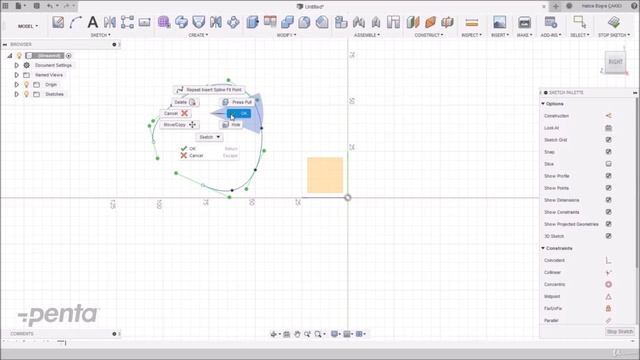Click the Look At icon in Sketch Palette
Image resolution: width=640 pixels, height=360 pixels.
tap(608, 128)
